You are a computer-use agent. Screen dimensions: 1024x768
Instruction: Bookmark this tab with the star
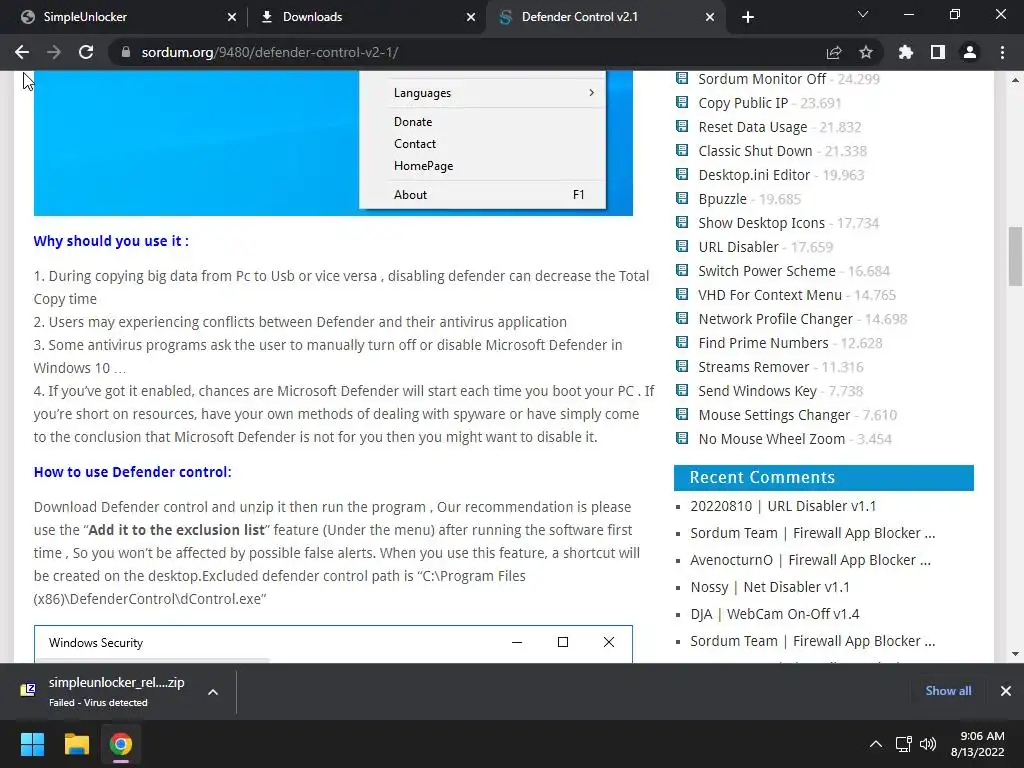click(x=866, y=52)
